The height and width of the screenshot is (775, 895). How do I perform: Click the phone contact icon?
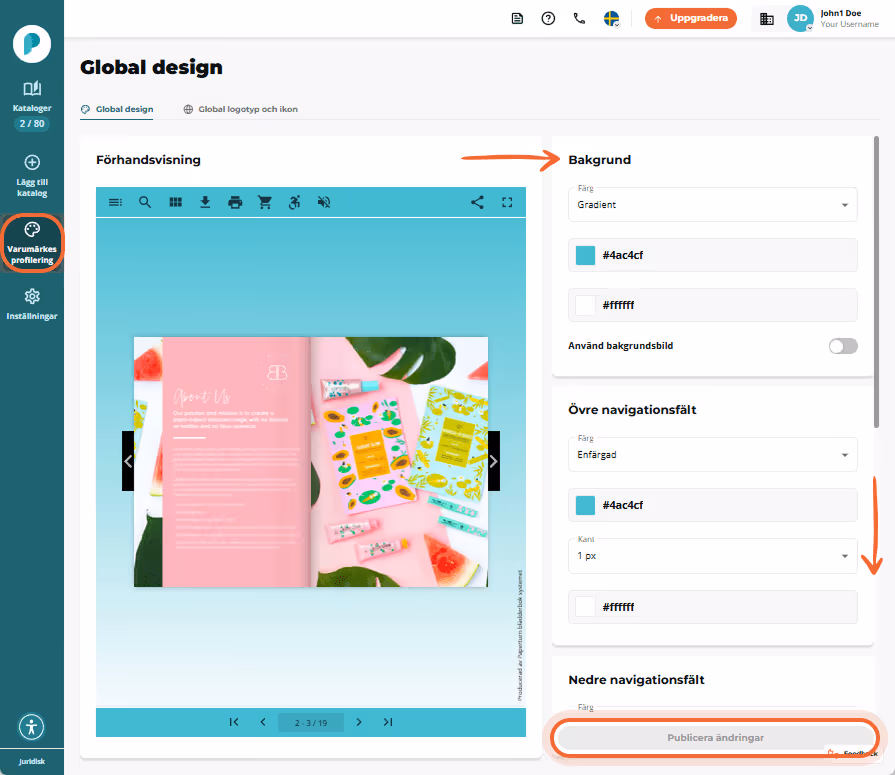579,18
